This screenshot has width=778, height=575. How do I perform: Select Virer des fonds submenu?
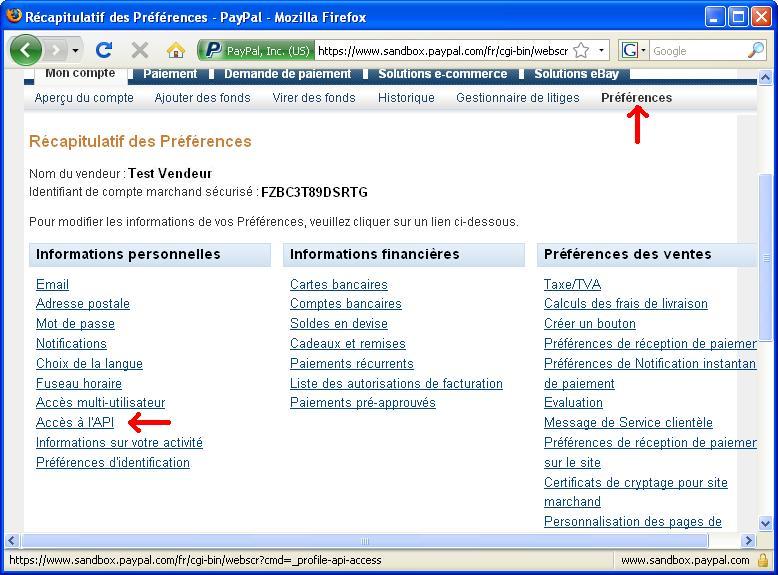point(314,98)
